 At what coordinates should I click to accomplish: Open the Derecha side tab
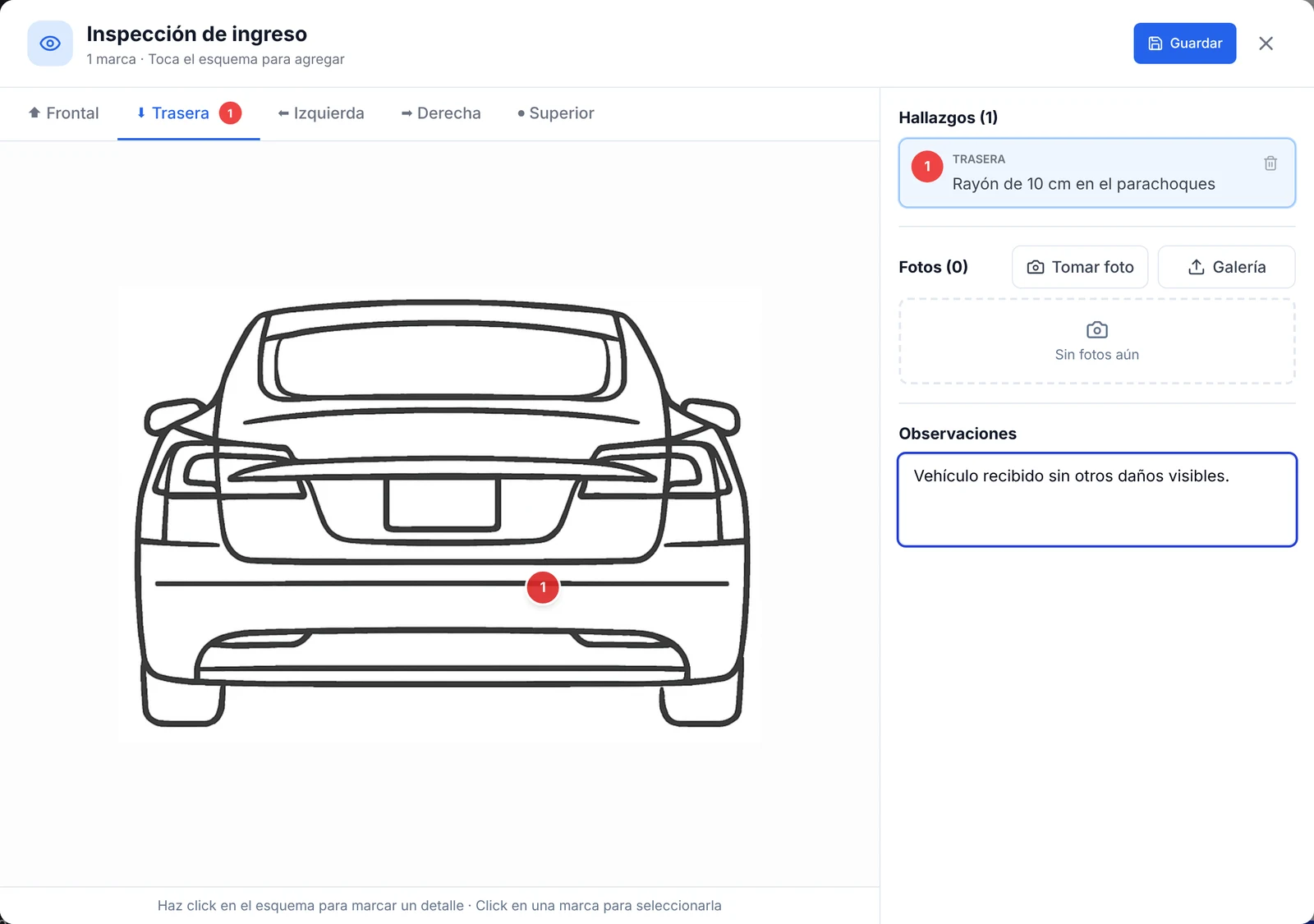coord(441,113)
